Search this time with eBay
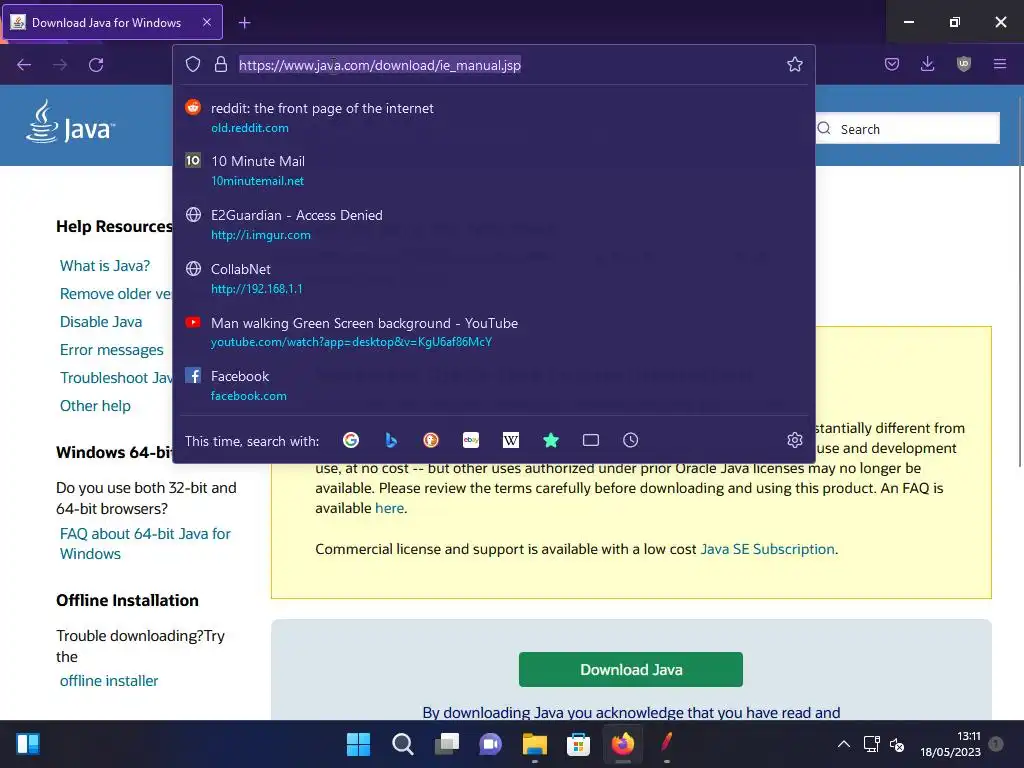 pos(471,440)
